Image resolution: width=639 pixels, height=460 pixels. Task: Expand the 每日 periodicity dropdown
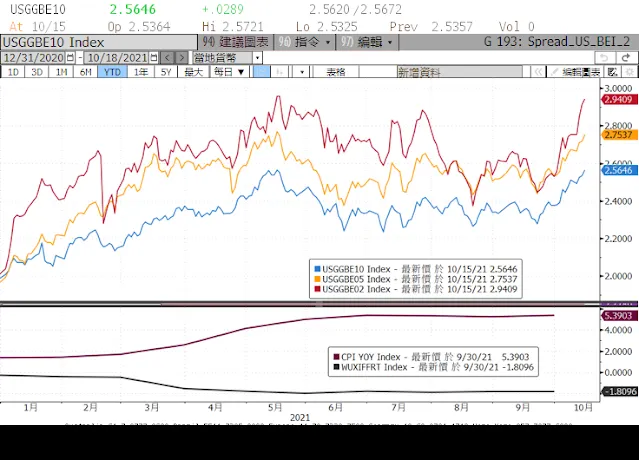(229, 72)
